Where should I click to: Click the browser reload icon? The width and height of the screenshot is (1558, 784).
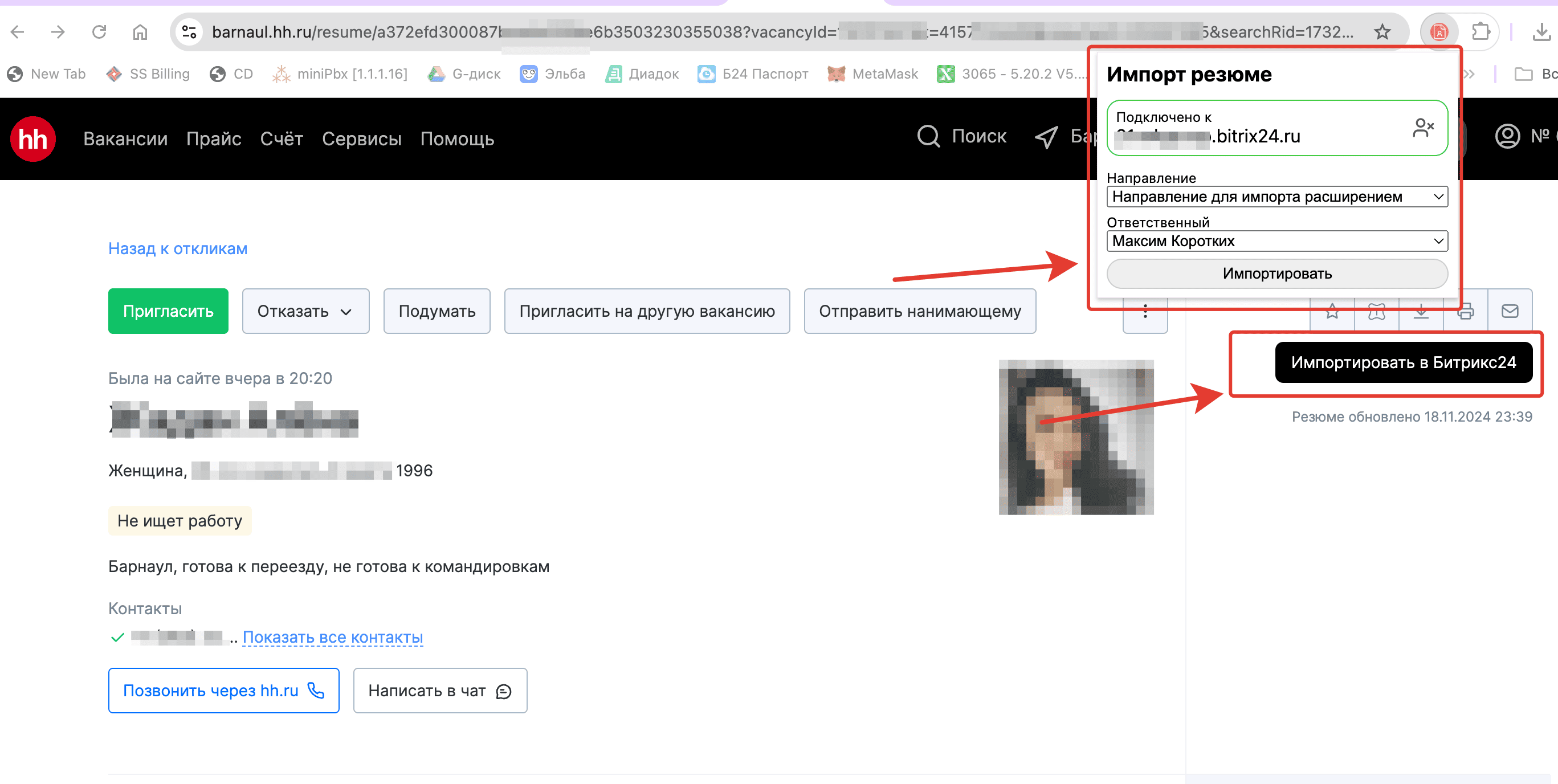[x=99, y=31]
